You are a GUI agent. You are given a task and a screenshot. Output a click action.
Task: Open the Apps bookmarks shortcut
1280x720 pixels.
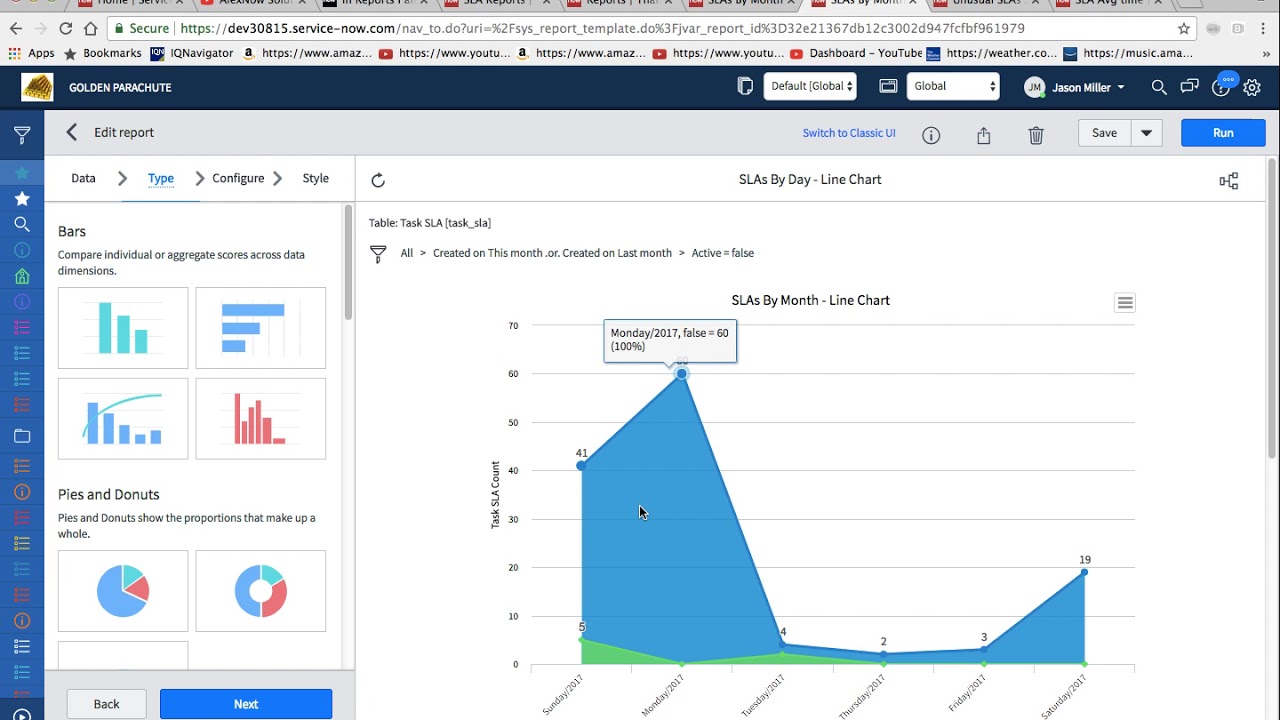tap(31, 53)
